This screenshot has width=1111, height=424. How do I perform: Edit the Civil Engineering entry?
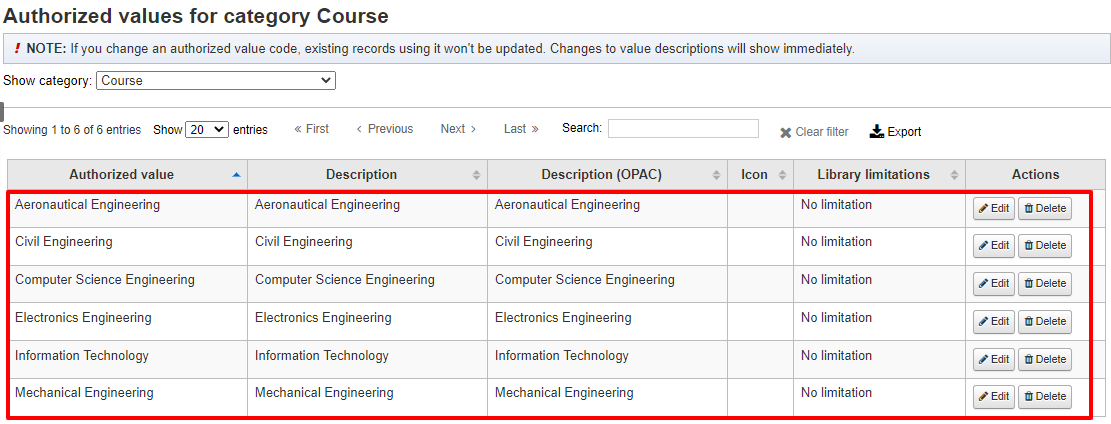pos(993,246)
